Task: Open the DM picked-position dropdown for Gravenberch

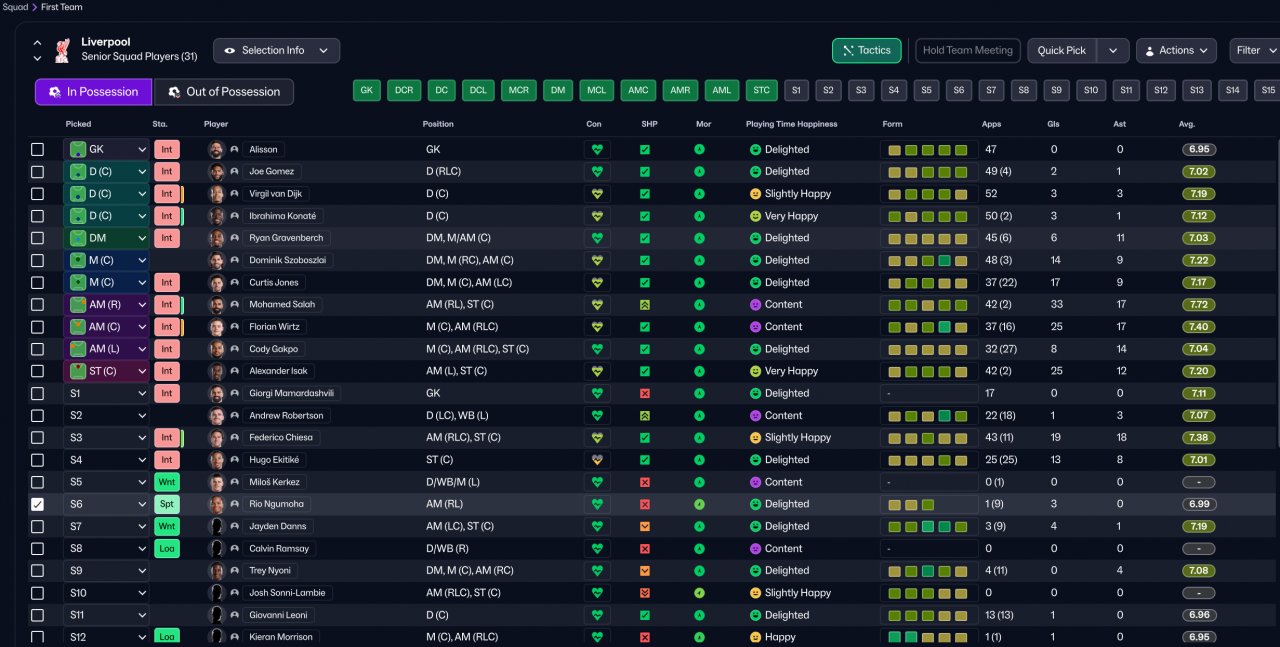Action: [x=107, y=238]
